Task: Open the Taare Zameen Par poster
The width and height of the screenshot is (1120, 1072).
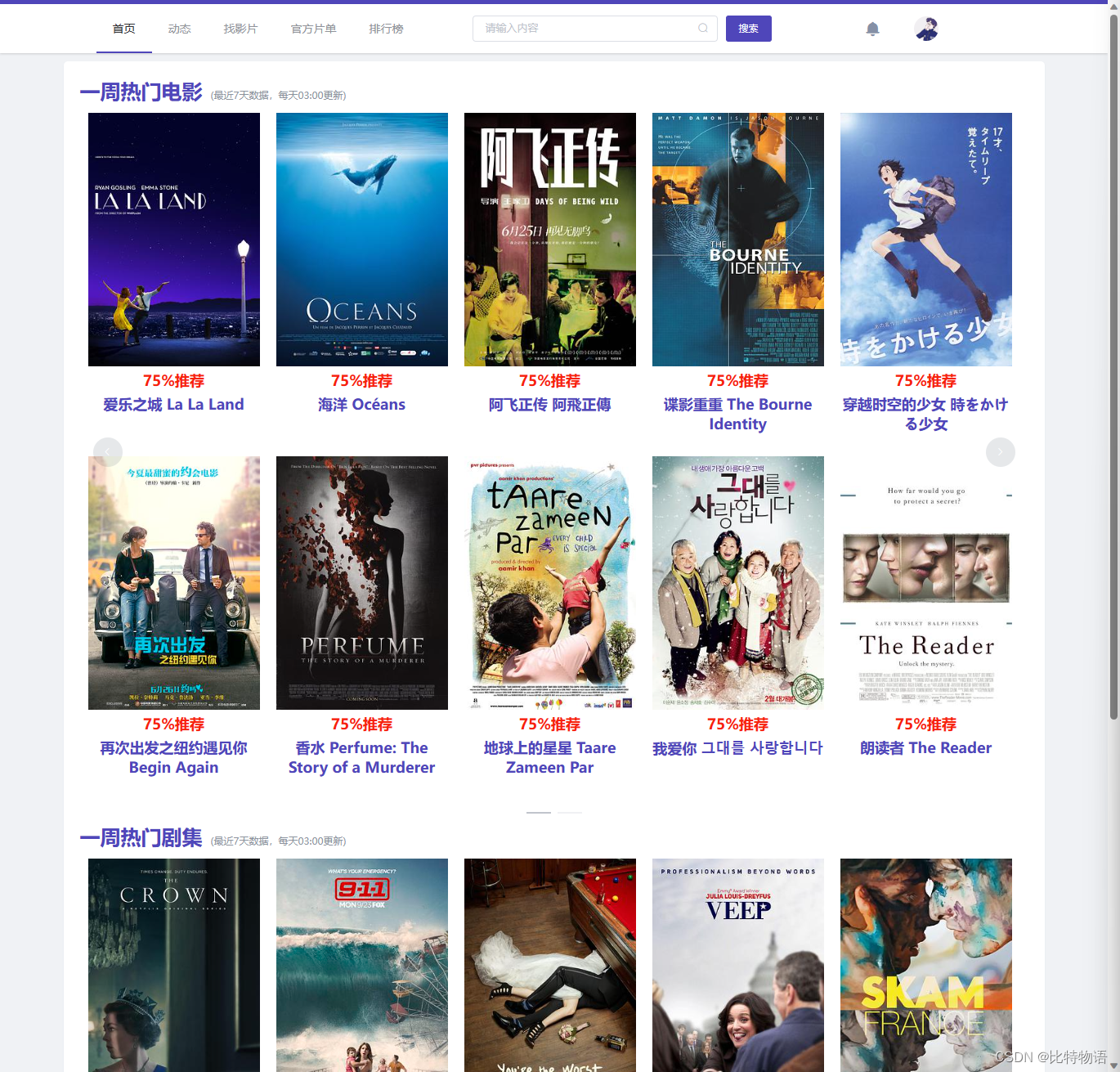Action: pos(550,583)
